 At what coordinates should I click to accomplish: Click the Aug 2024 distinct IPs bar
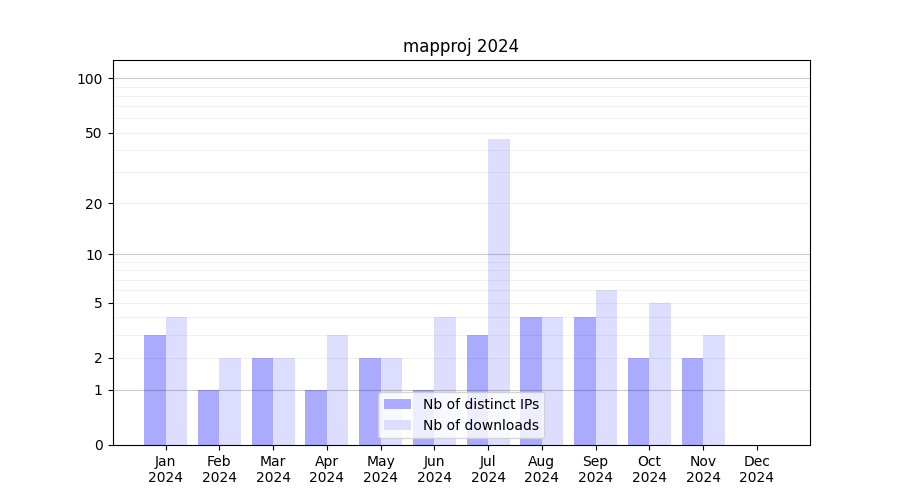coord(531,380)
